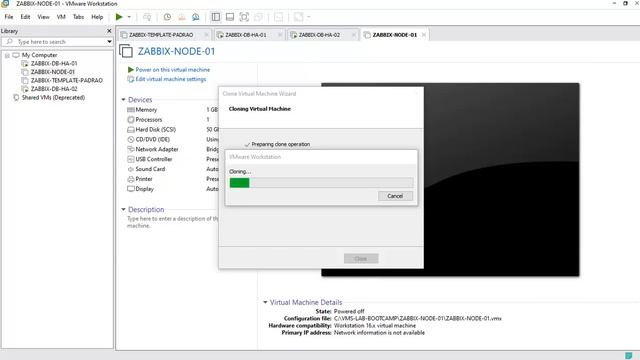Switch to the ZABBIX-TEMPLATE-PADRAO tab
This screenshot has height=360, width=640.
pyautogui.click(x=161, y=35)
